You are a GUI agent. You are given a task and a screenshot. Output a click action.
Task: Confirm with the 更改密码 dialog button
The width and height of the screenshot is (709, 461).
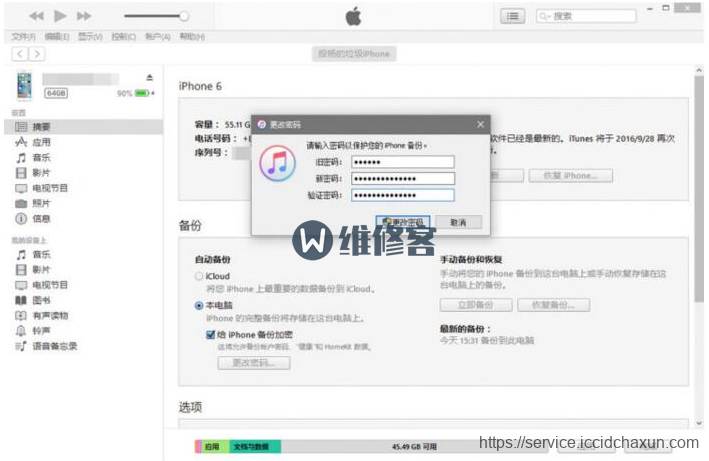(x=402, y=222)
